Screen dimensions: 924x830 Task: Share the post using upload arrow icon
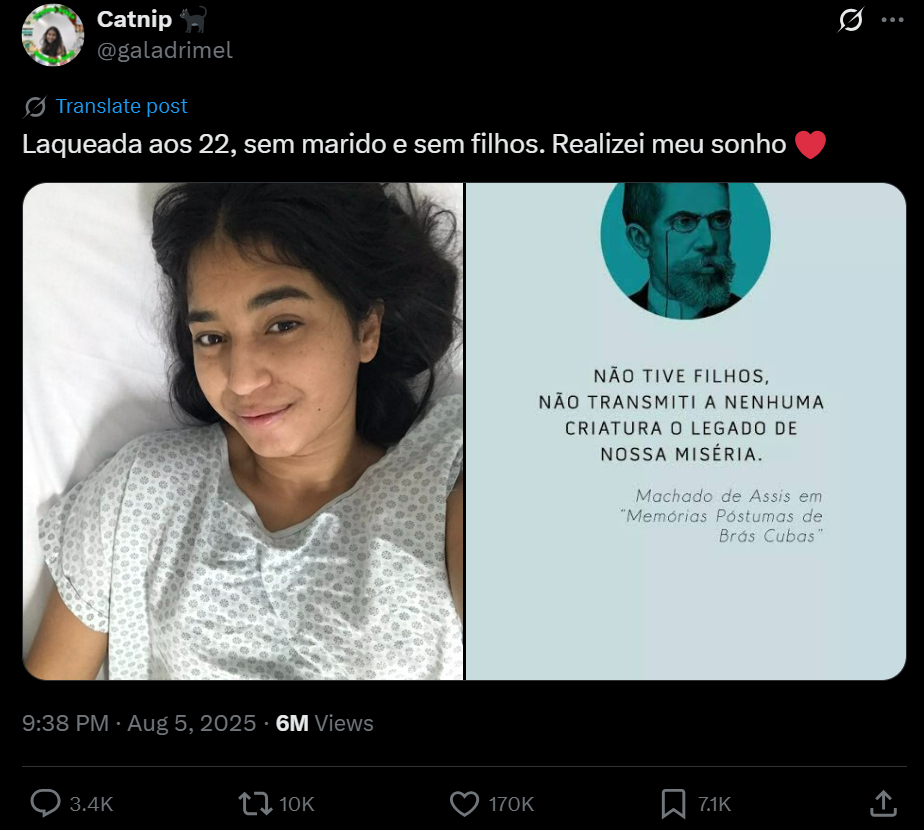pyautogui.click(x=883, y=803)
